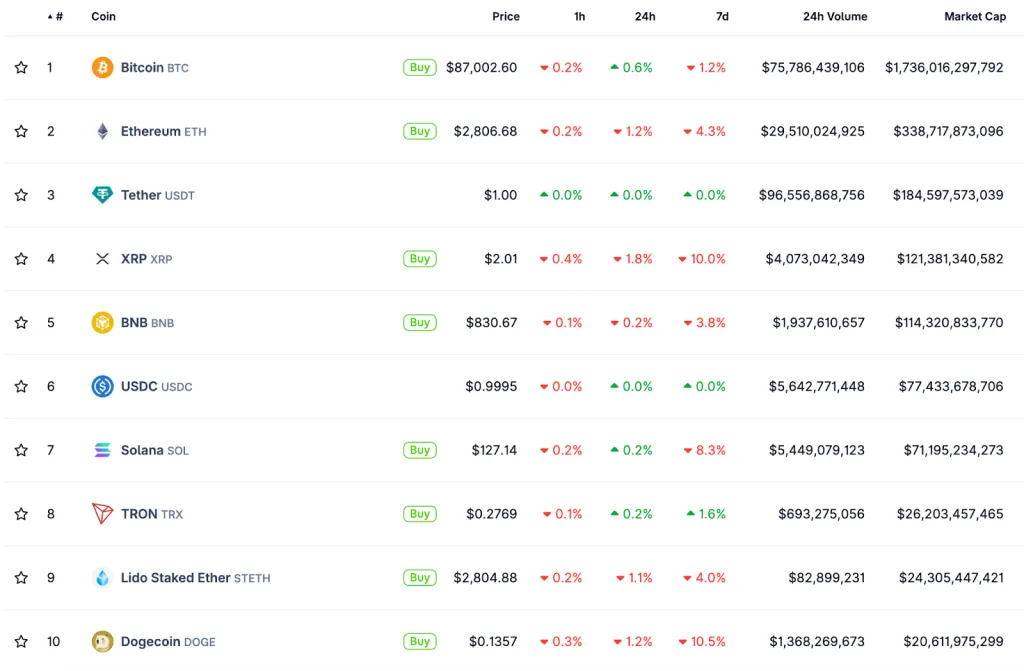Sort table by Market Cap header

(x=974, y=17)
